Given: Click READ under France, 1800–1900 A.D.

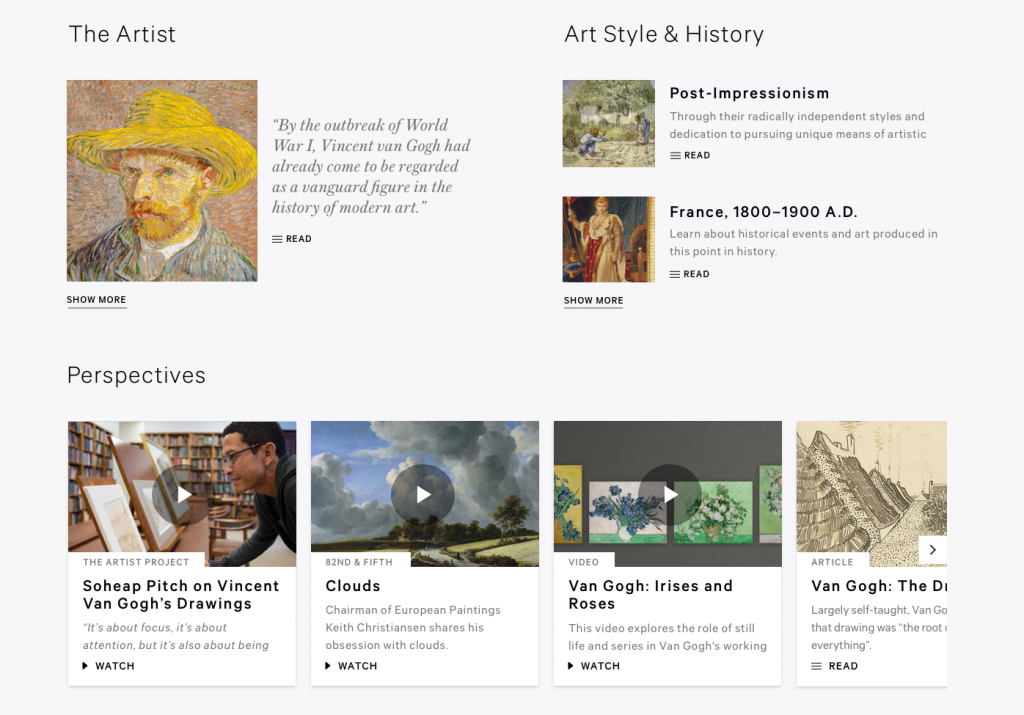Looking at the screenshot, I should click(x=690, y=274).
